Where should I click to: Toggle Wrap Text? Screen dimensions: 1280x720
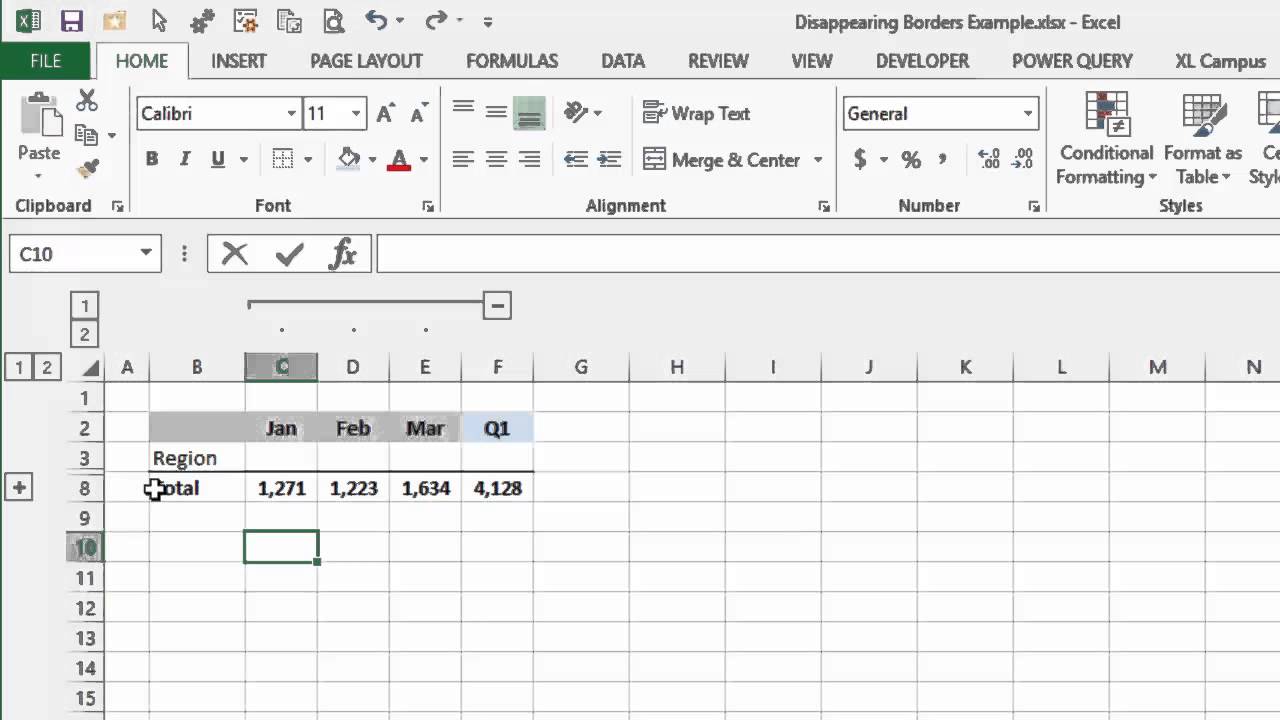click(696, 113)
